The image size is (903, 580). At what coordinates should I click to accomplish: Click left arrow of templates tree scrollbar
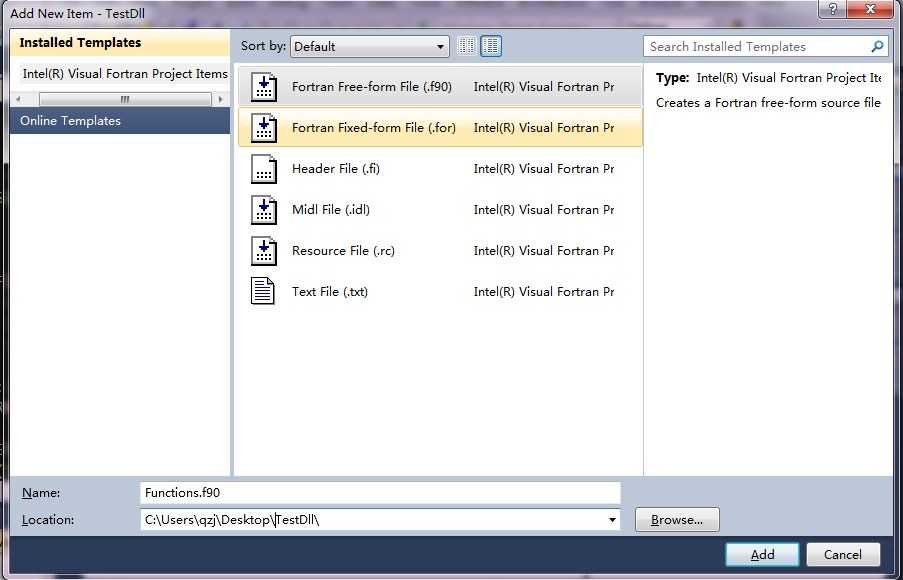tap(18, 100)
